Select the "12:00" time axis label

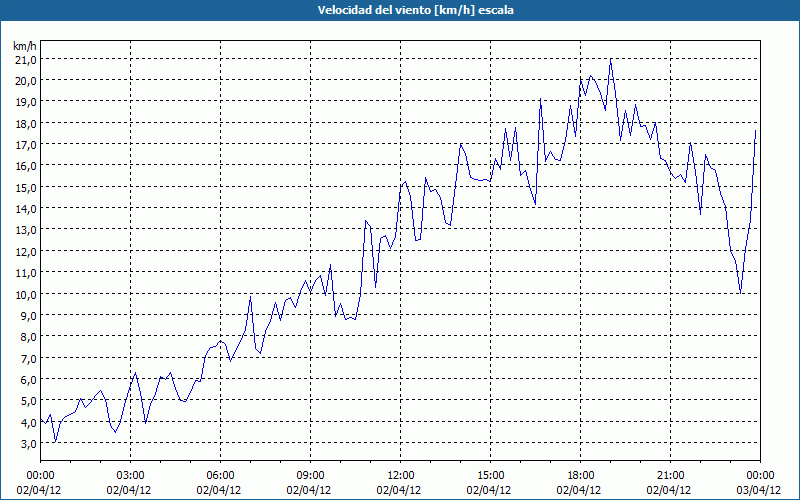[401, 476]
